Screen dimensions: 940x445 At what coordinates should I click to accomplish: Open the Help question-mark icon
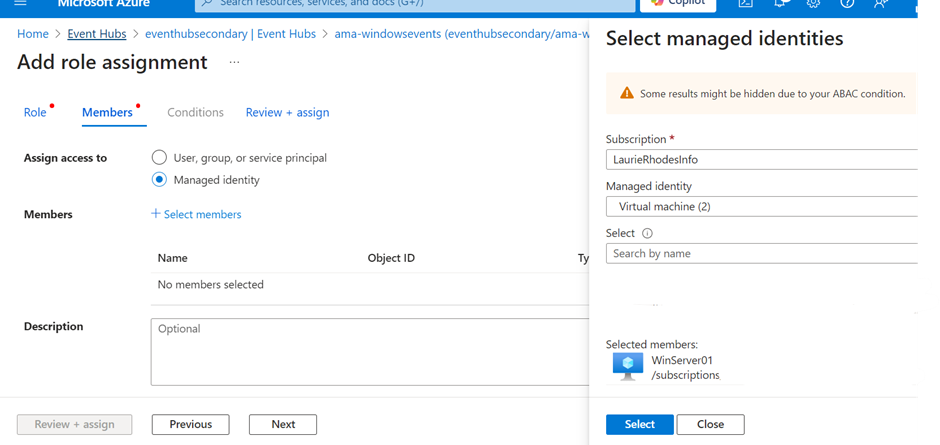[846, 4]
